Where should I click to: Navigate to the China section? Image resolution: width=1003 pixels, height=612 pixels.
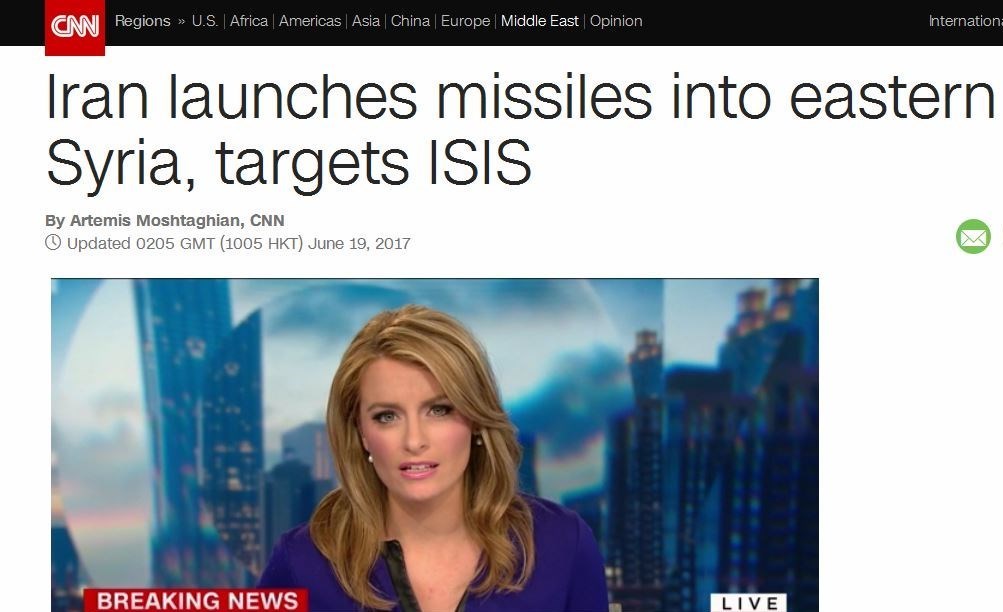[410, 21]
